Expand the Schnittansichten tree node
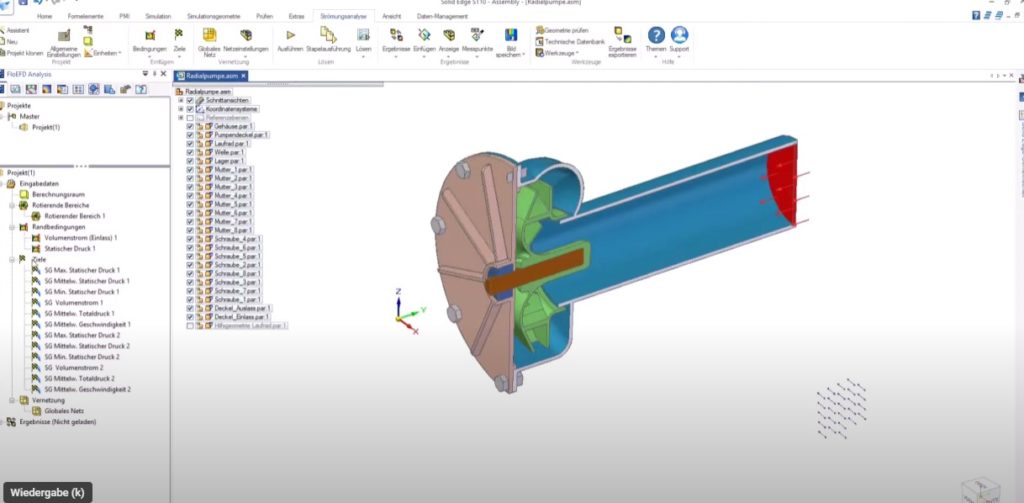This screenshot has height=503, width=1024. tap(180, 100)
